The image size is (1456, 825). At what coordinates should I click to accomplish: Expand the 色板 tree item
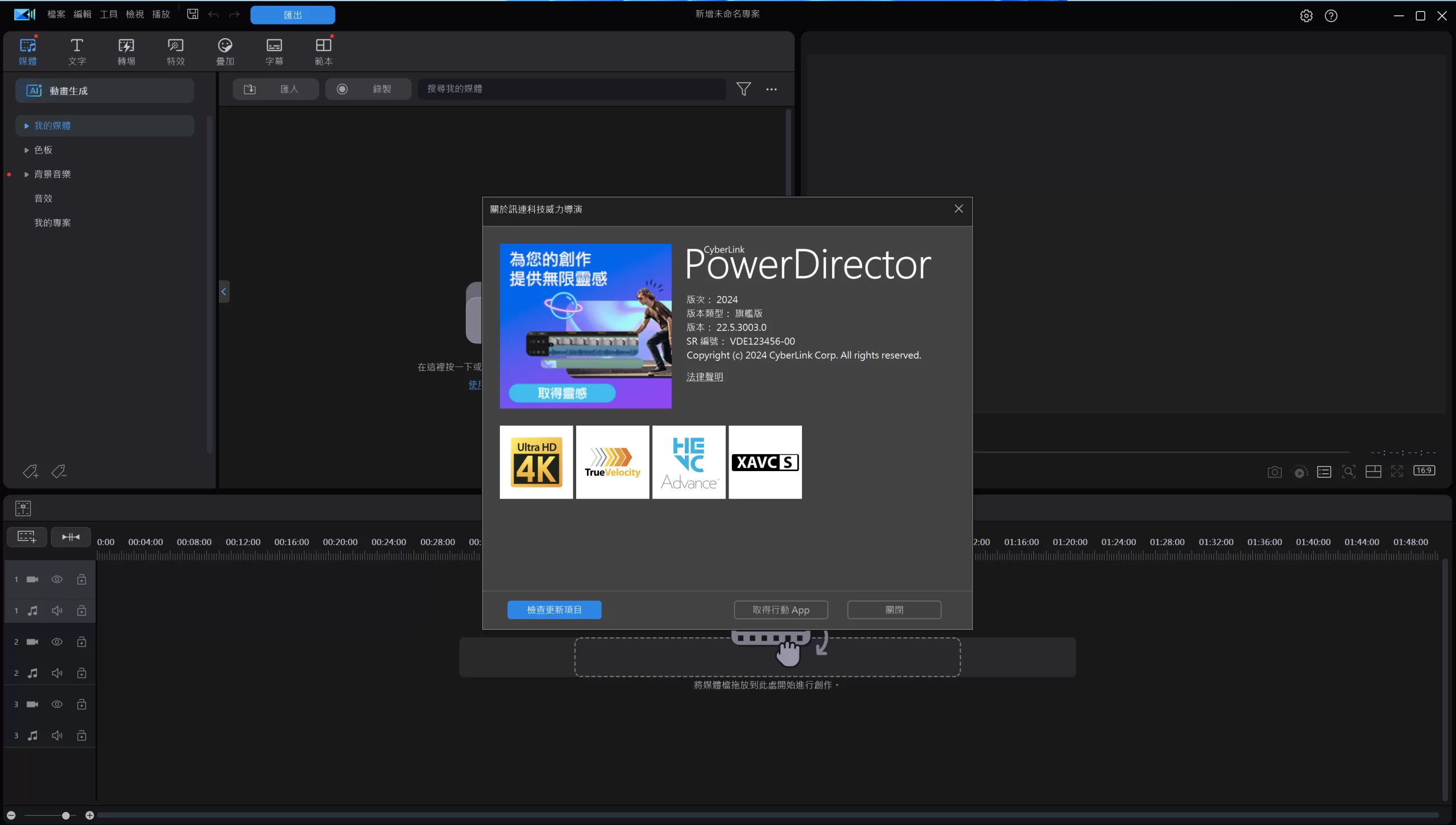[26, 150]
